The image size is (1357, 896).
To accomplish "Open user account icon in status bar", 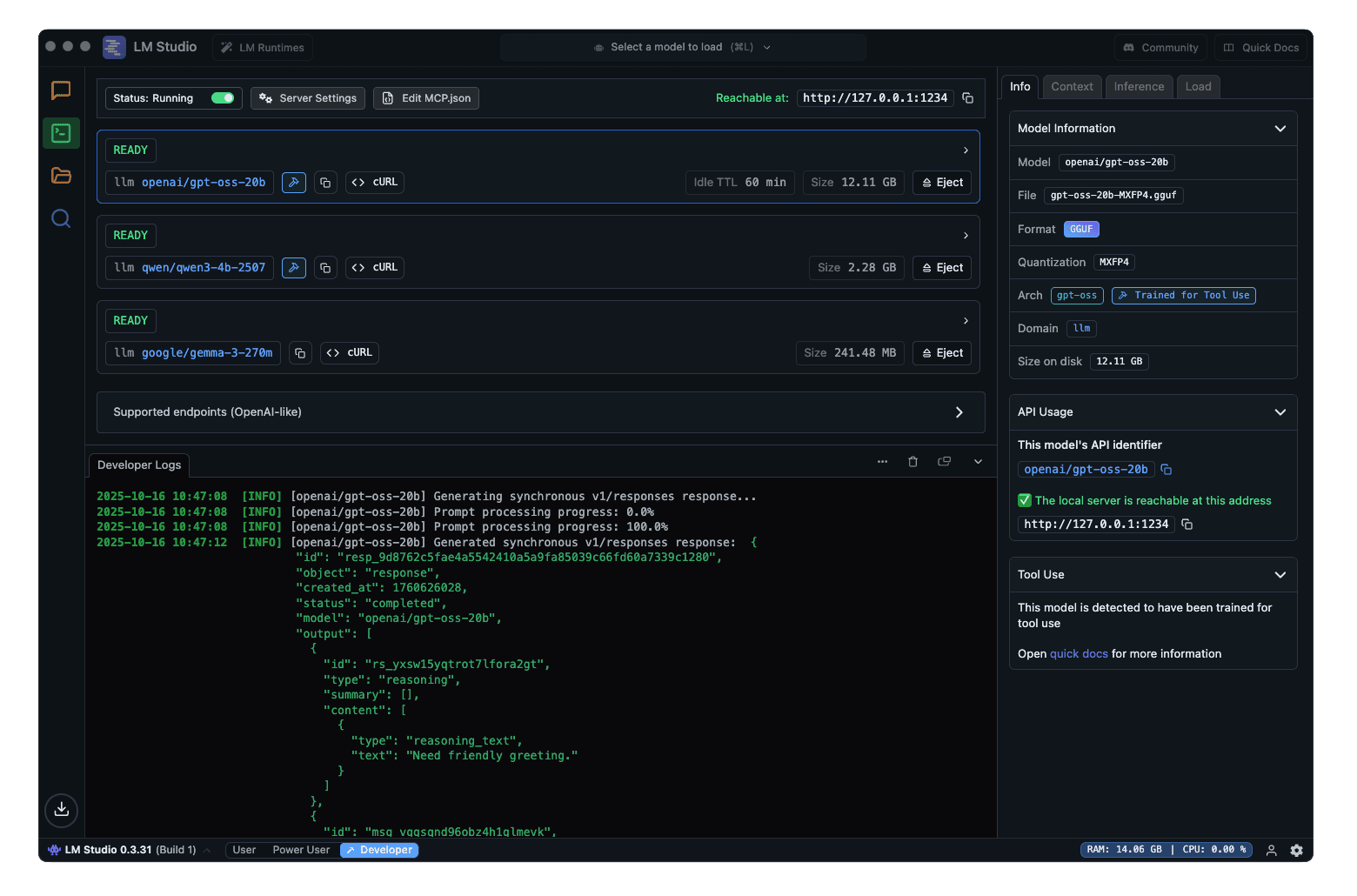I will point(1271,851).
